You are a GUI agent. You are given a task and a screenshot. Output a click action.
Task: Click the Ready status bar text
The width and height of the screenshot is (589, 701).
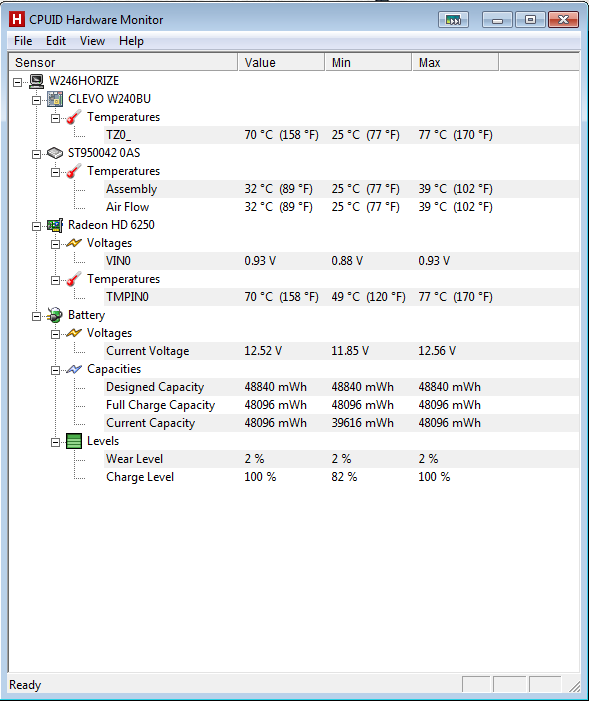pos(25,685)
